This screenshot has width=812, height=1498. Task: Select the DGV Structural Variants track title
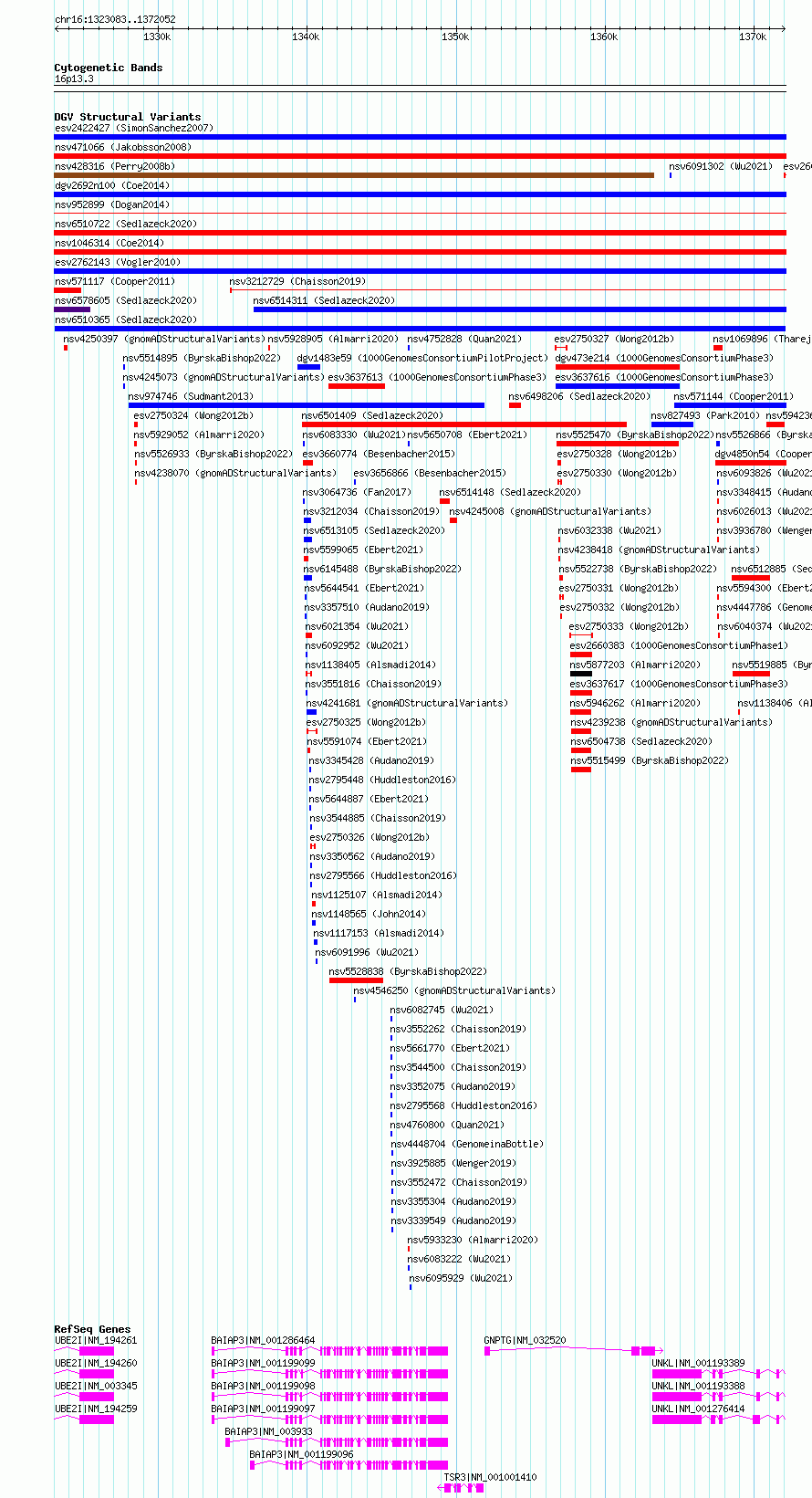(128, 117)
